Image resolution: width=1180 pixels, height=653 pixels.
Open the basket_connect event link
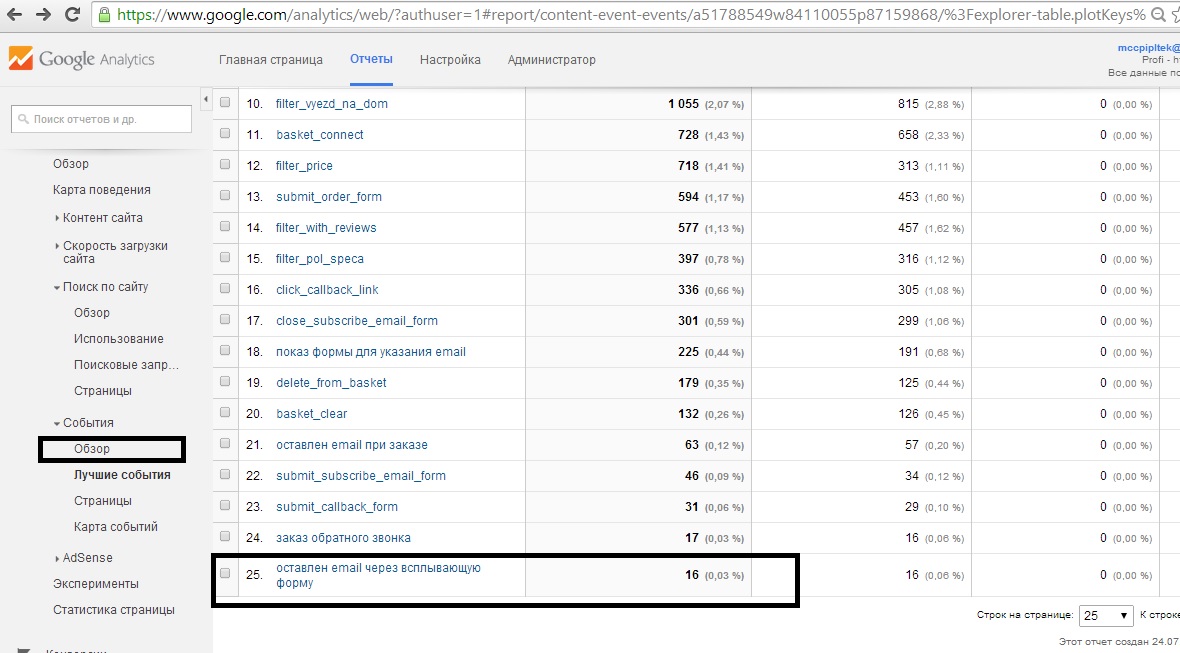pos(320,135)
